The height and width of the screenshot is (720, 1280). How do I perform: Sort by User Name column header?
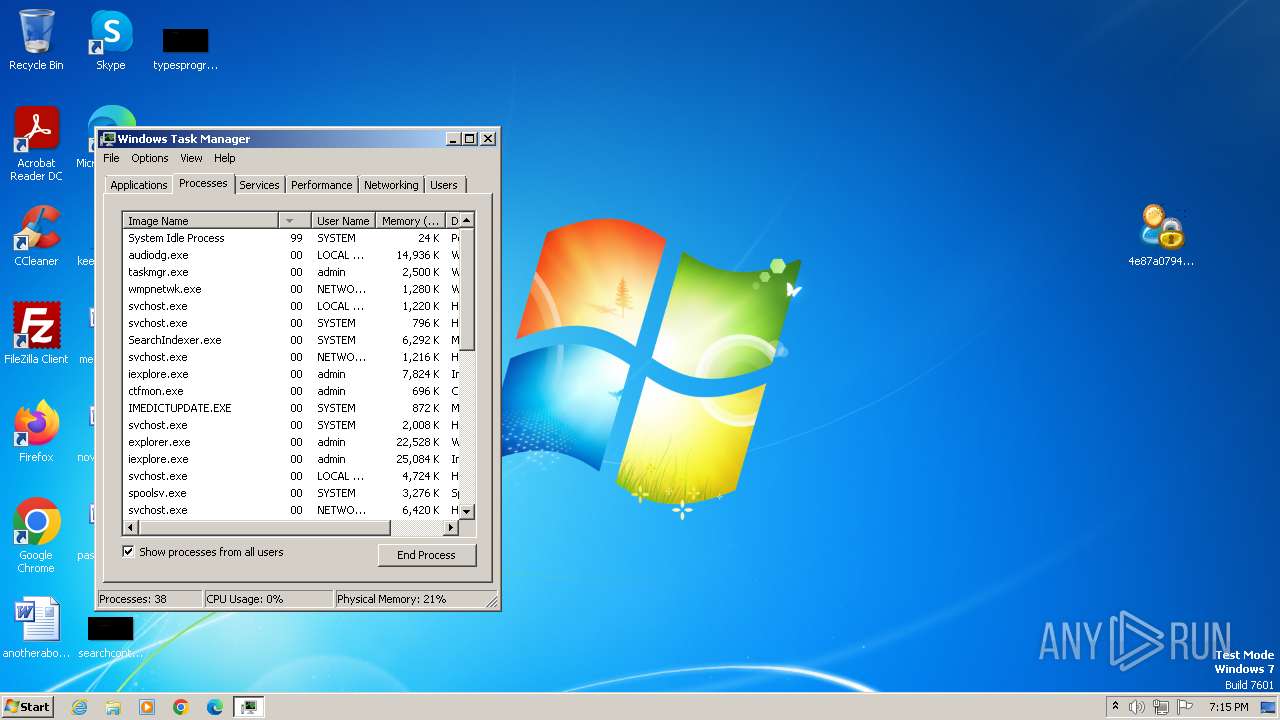(x=343, y=221)
